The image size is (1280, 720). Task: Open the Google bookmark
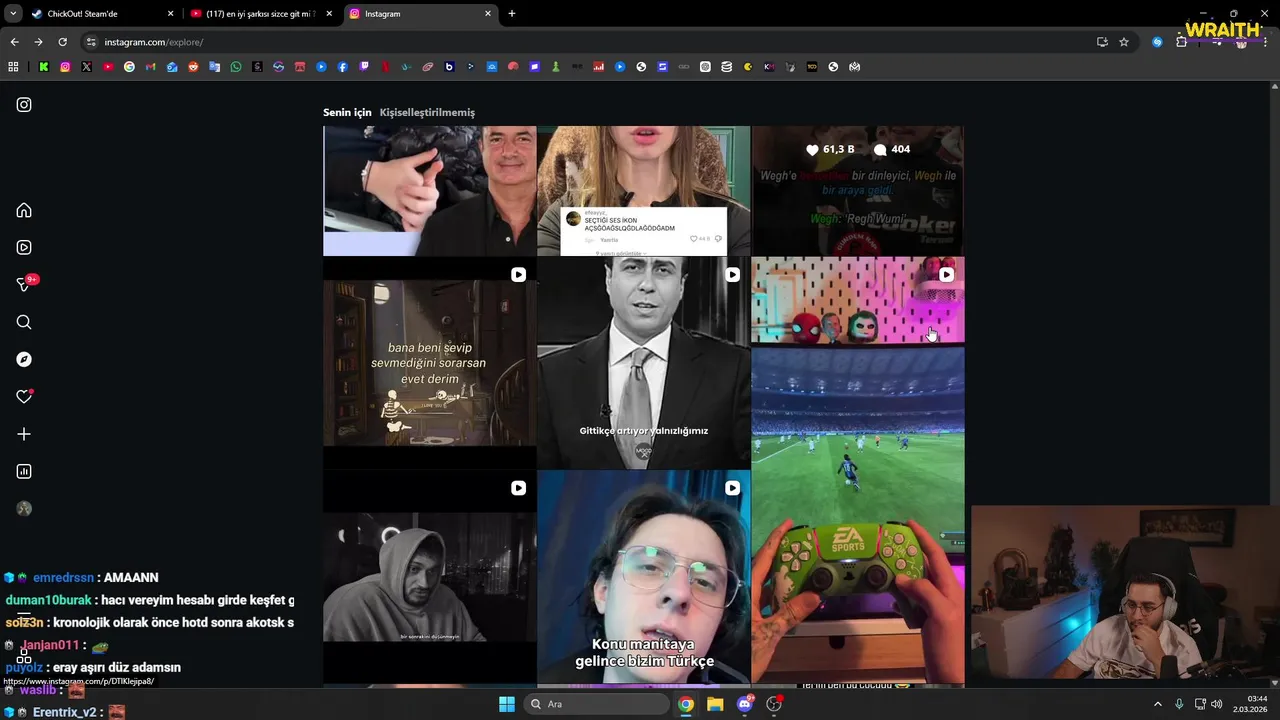point(129,67)
